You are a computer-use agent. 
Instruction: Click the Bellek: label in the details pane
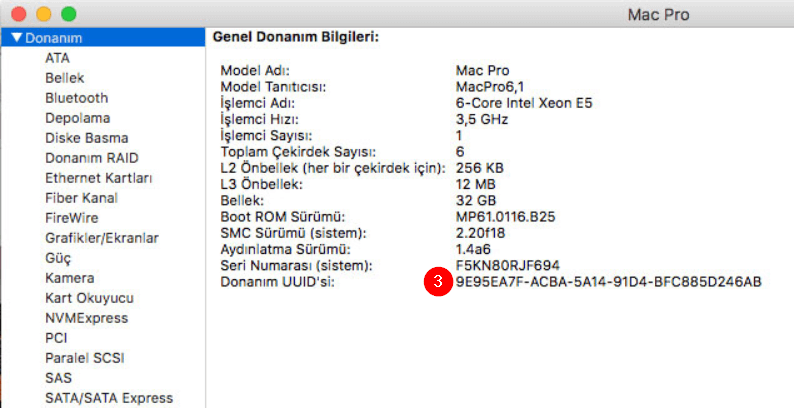coord(242,201)
